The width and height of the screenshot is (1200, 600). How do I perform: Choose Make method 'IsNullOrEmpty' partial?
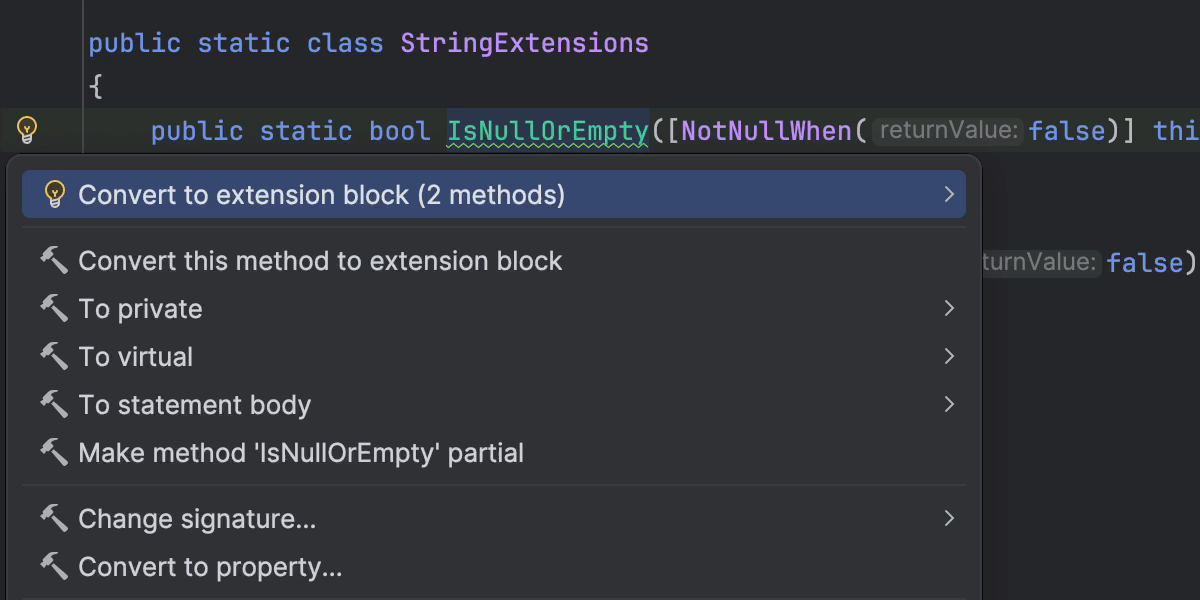coord(301,453)
